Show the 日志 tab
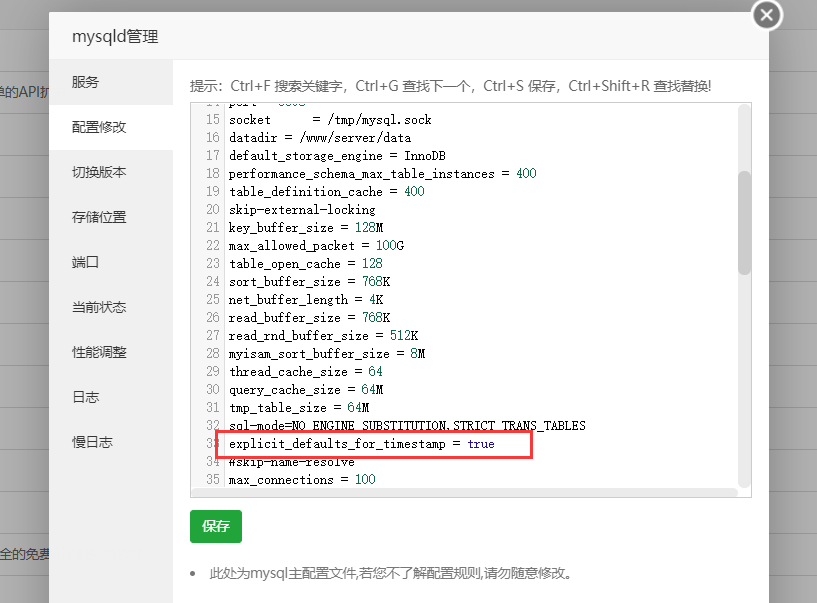 (x=111, y=397)
